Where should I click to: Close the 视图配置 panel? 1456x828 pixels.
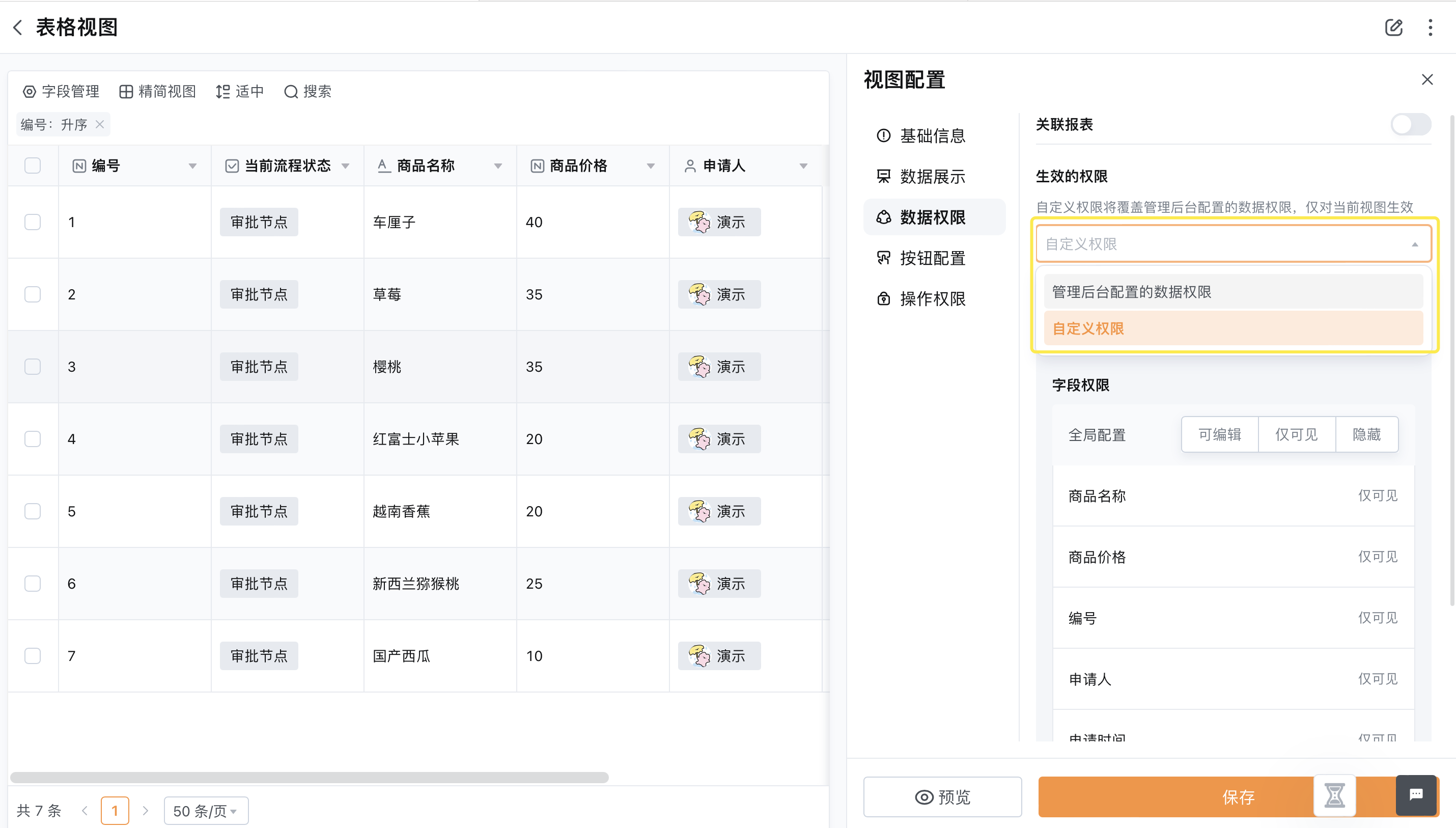(x=1427, y=79)
